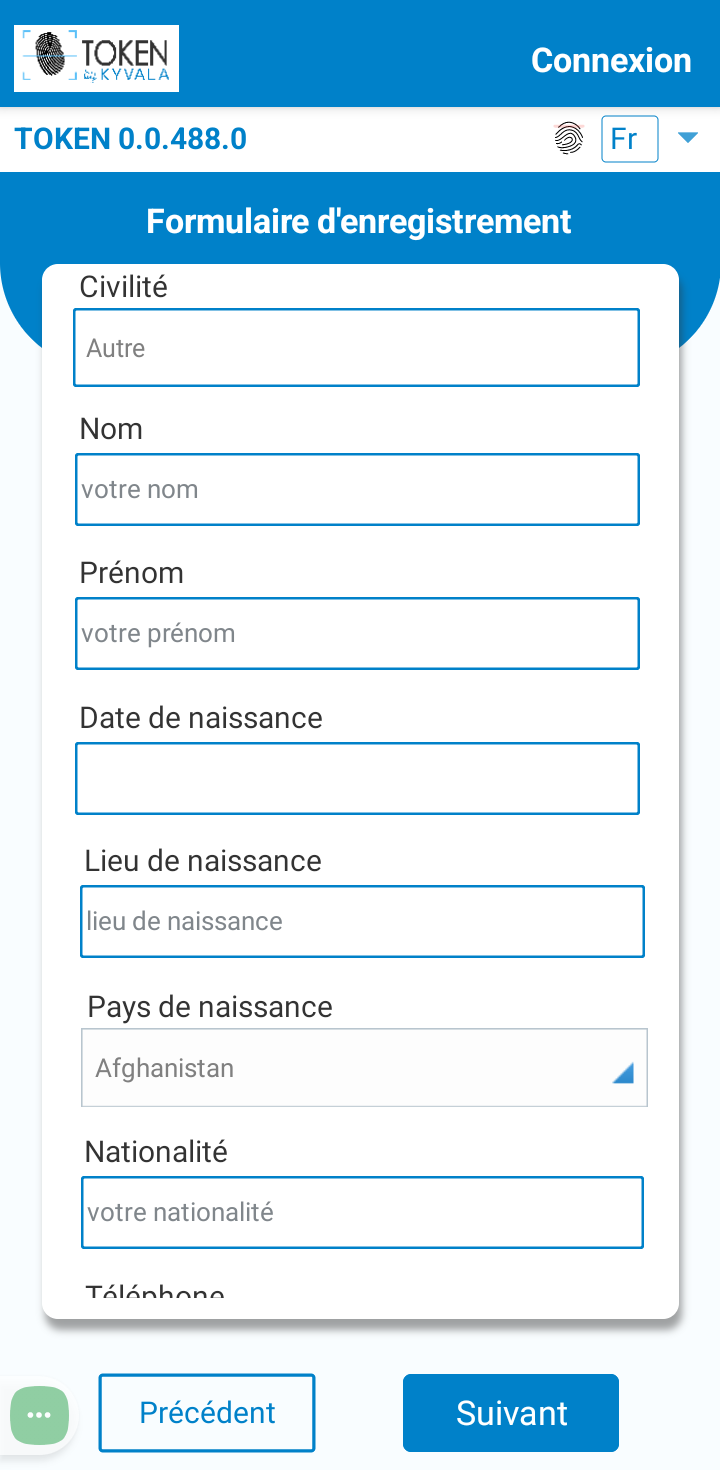Click into the Lieu de naissance field
The height and width of the screenshot is (1470, 720).
(x=362, y=921)
